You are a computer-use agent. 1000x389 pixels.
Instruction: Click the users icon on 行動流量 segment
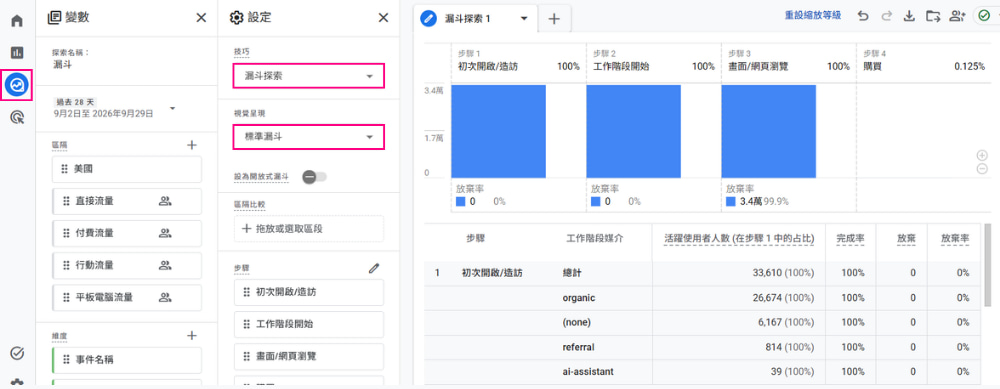point(165,265)
